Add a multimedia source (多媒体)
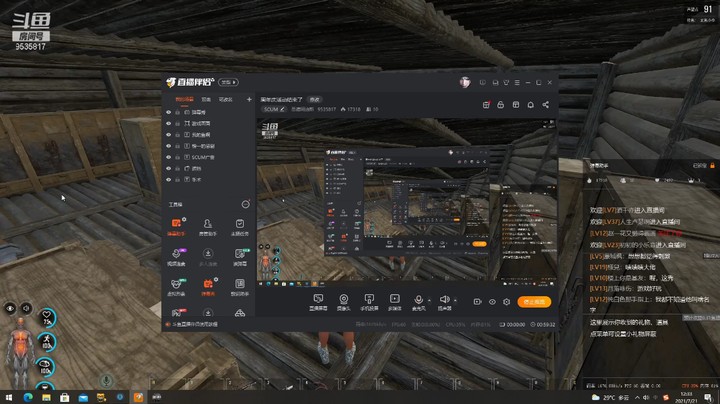 (394, 302)
